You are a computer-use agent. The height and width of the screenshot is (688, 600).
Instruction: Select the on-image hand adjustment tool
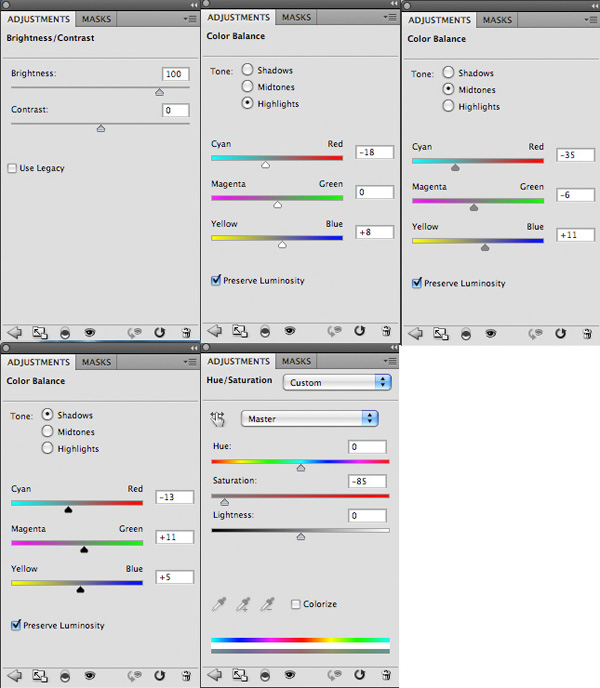(218, 419)
